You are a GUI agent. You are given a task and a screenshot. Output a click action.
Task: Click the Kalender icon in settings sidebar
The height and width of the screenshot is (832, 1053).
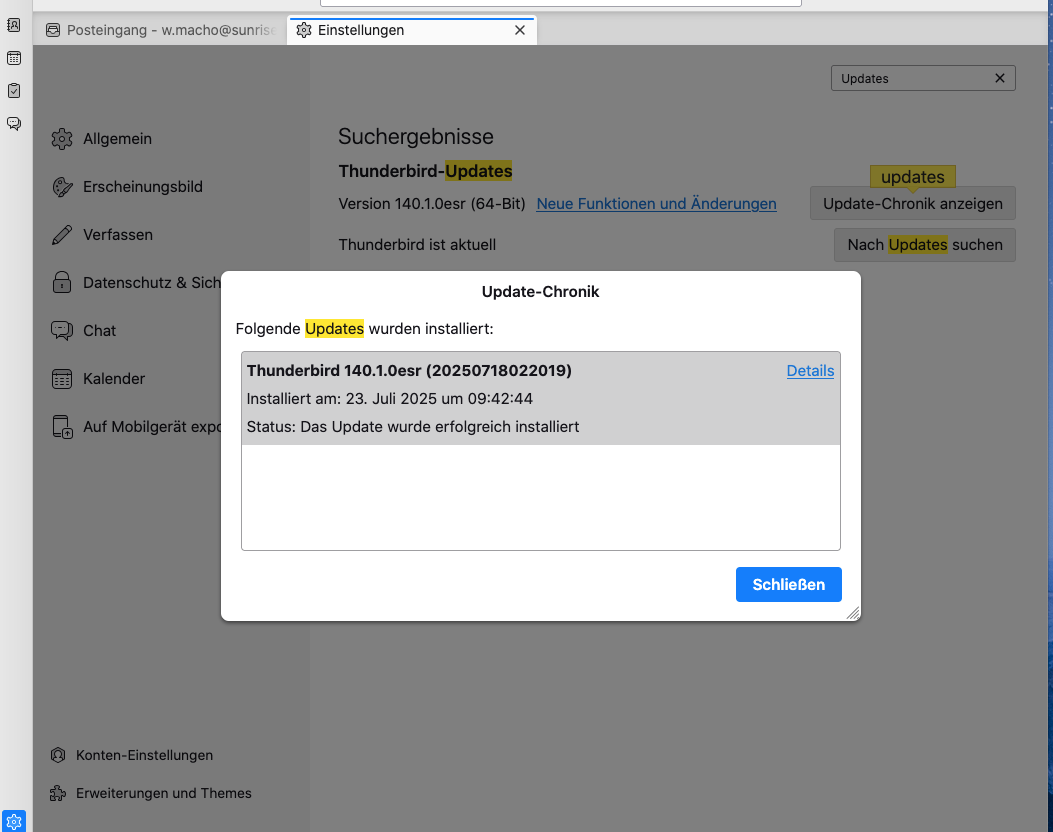[62, 379]
